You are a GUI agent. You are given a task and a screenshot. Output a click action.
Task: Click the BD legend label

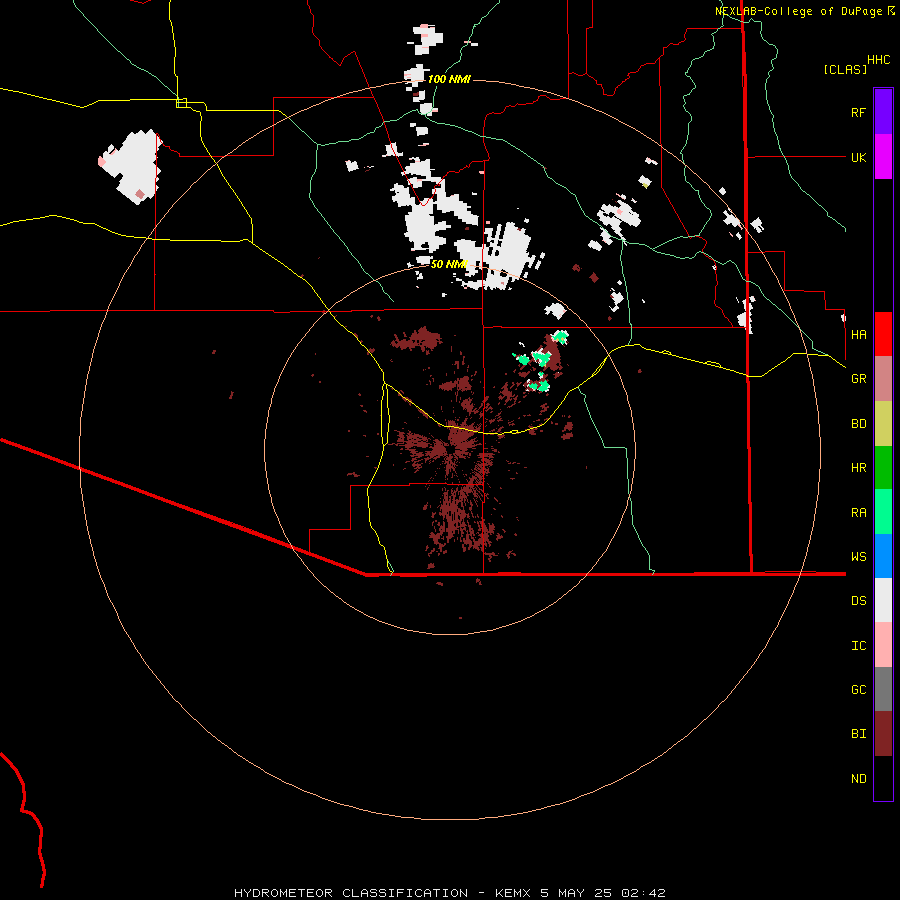coord(858,424)
